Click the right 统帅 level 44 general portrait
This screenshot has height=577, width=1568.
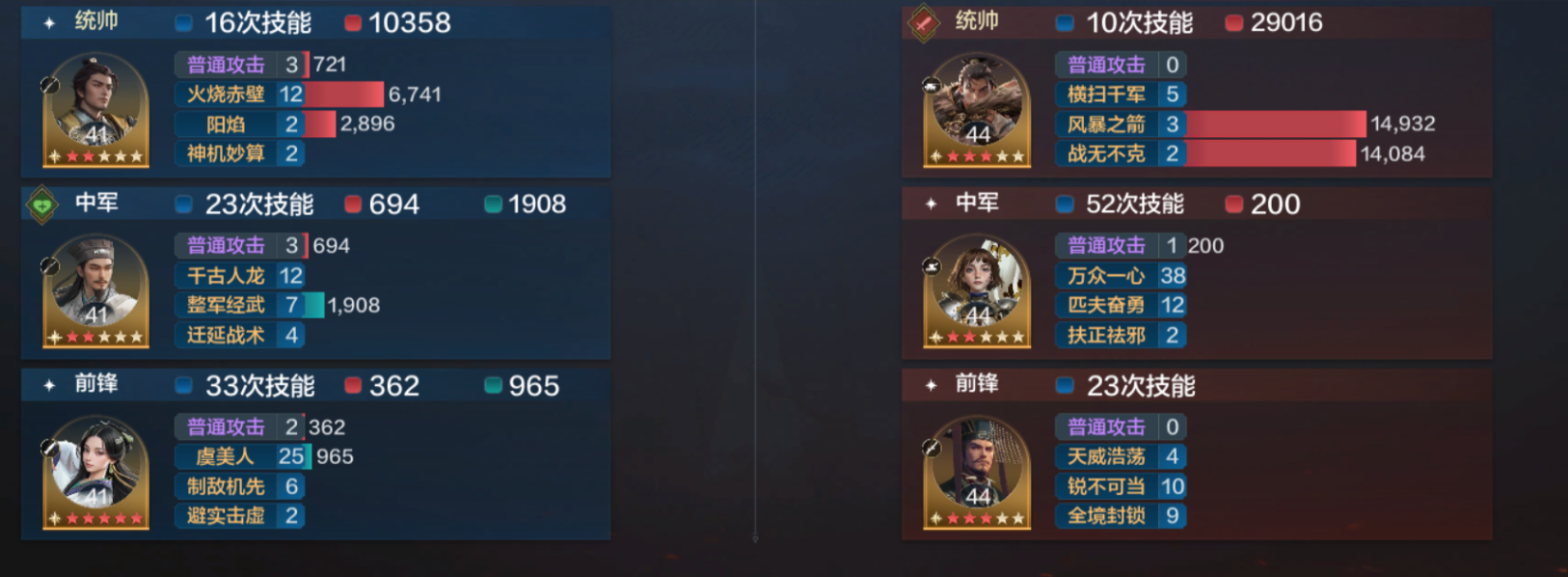tap(977, 109)
